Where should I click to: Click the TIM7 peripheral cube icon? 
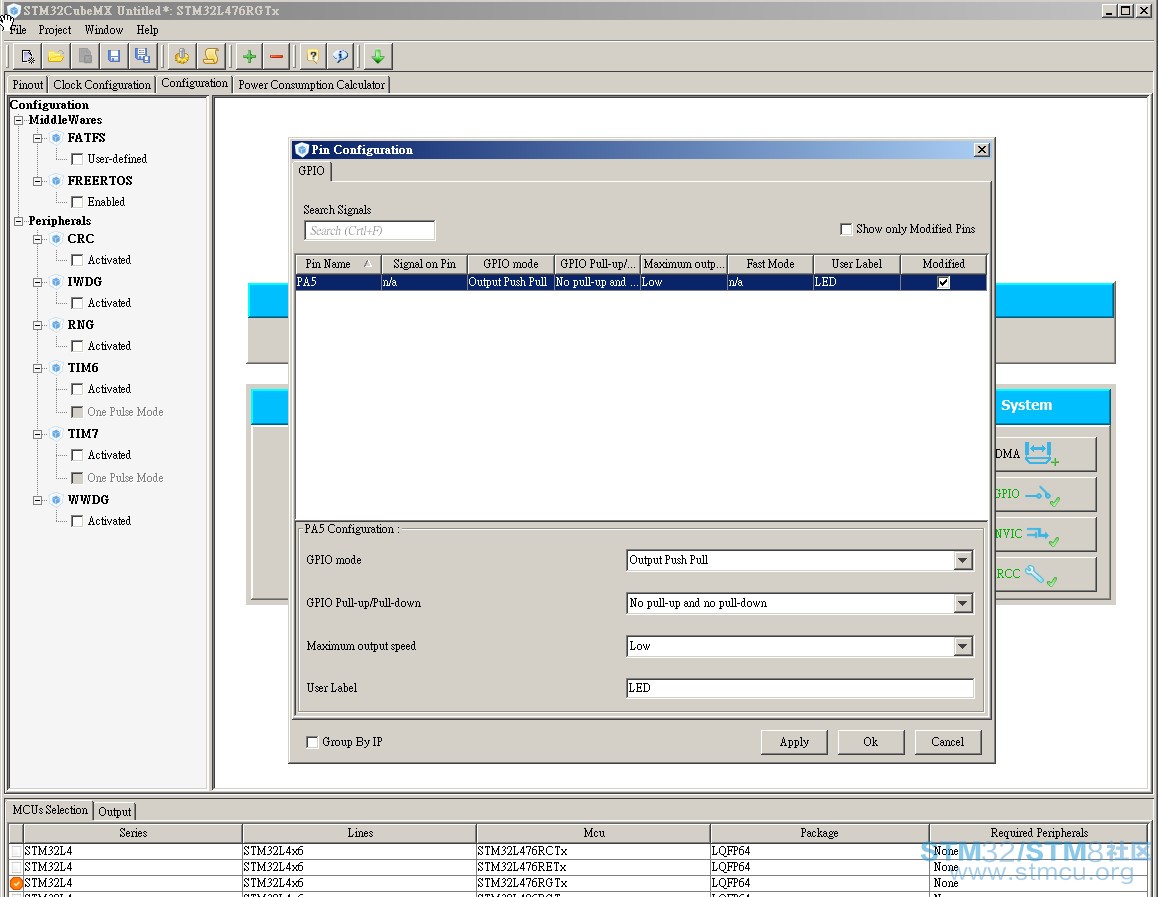click(x=56, y=434)
